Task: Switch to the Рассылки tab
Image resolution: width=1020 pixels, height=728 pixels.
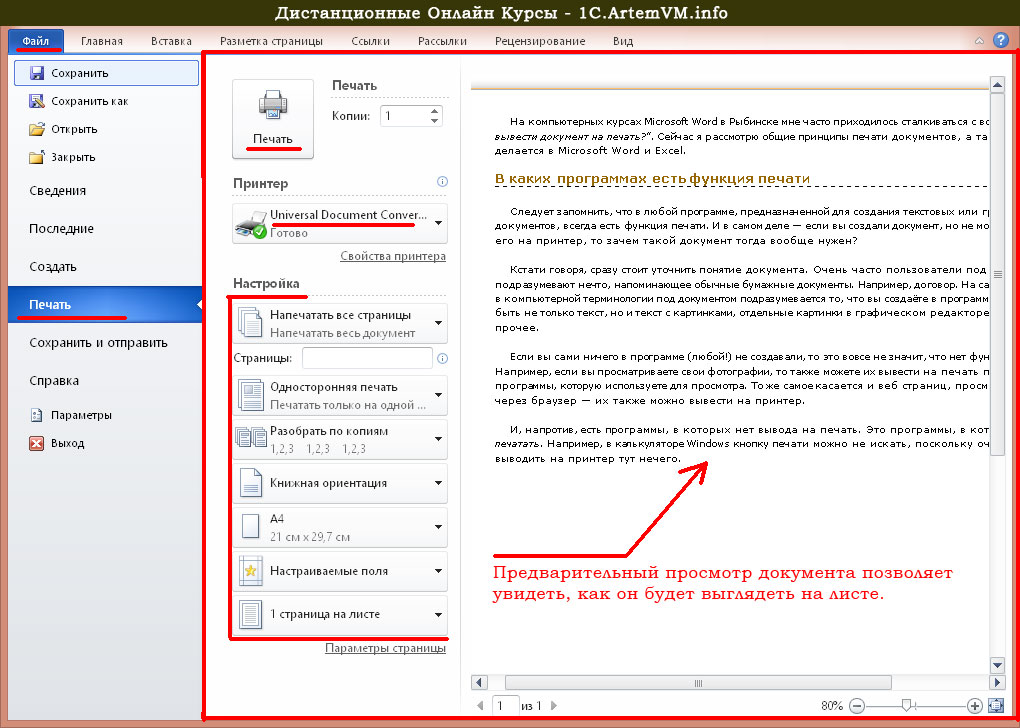Action: [x=442, y=41]
